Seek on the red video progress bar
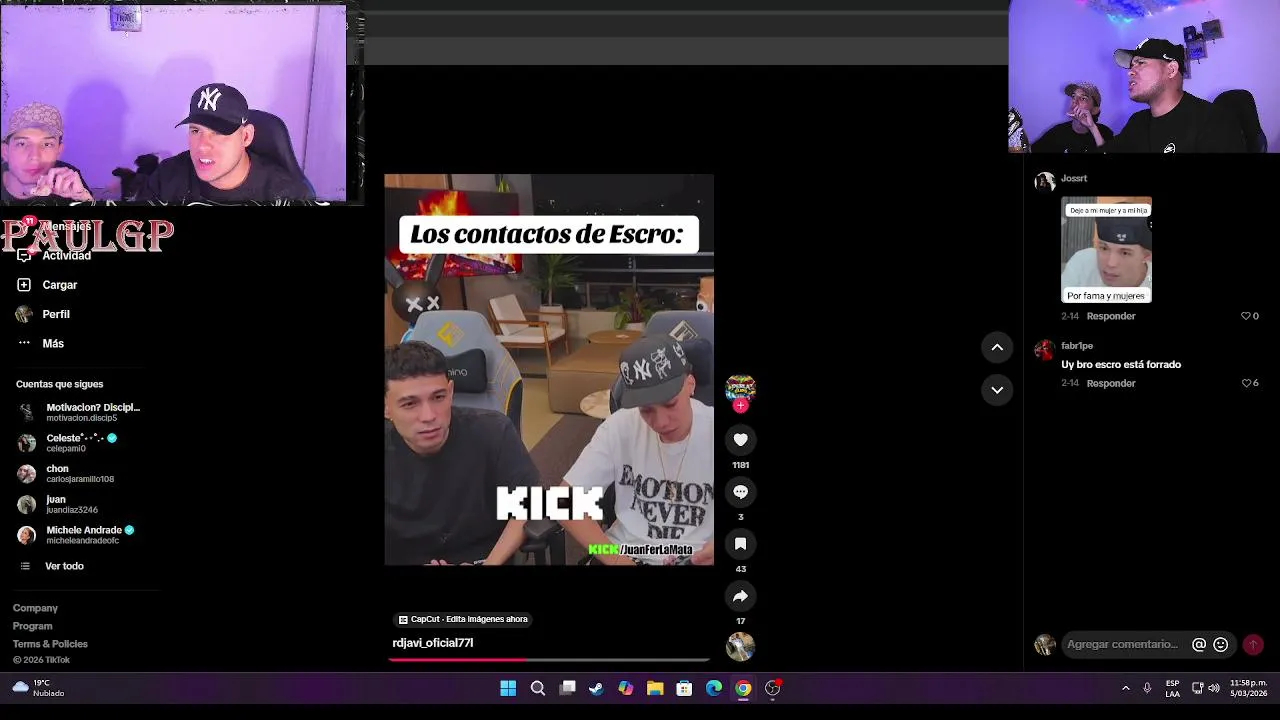The width and height of the screenshot is (1280, 720). (x=549, y=660)
